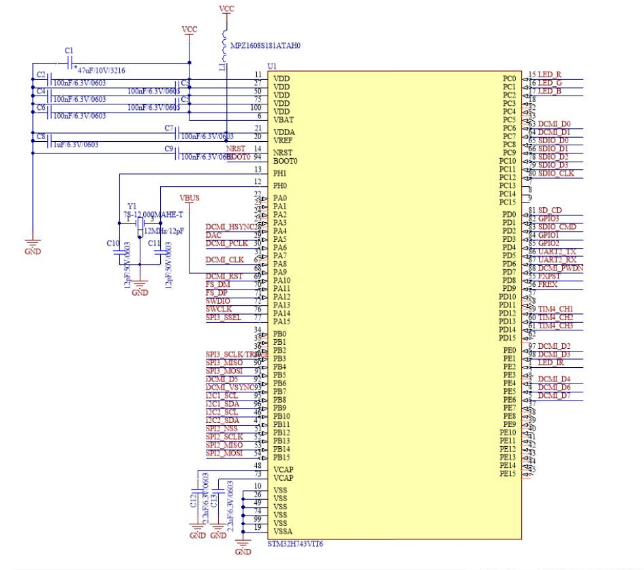This screenshot has width=644, height=570.
Task: Click the DCMI_VSYNC net label
Action: 230,387
